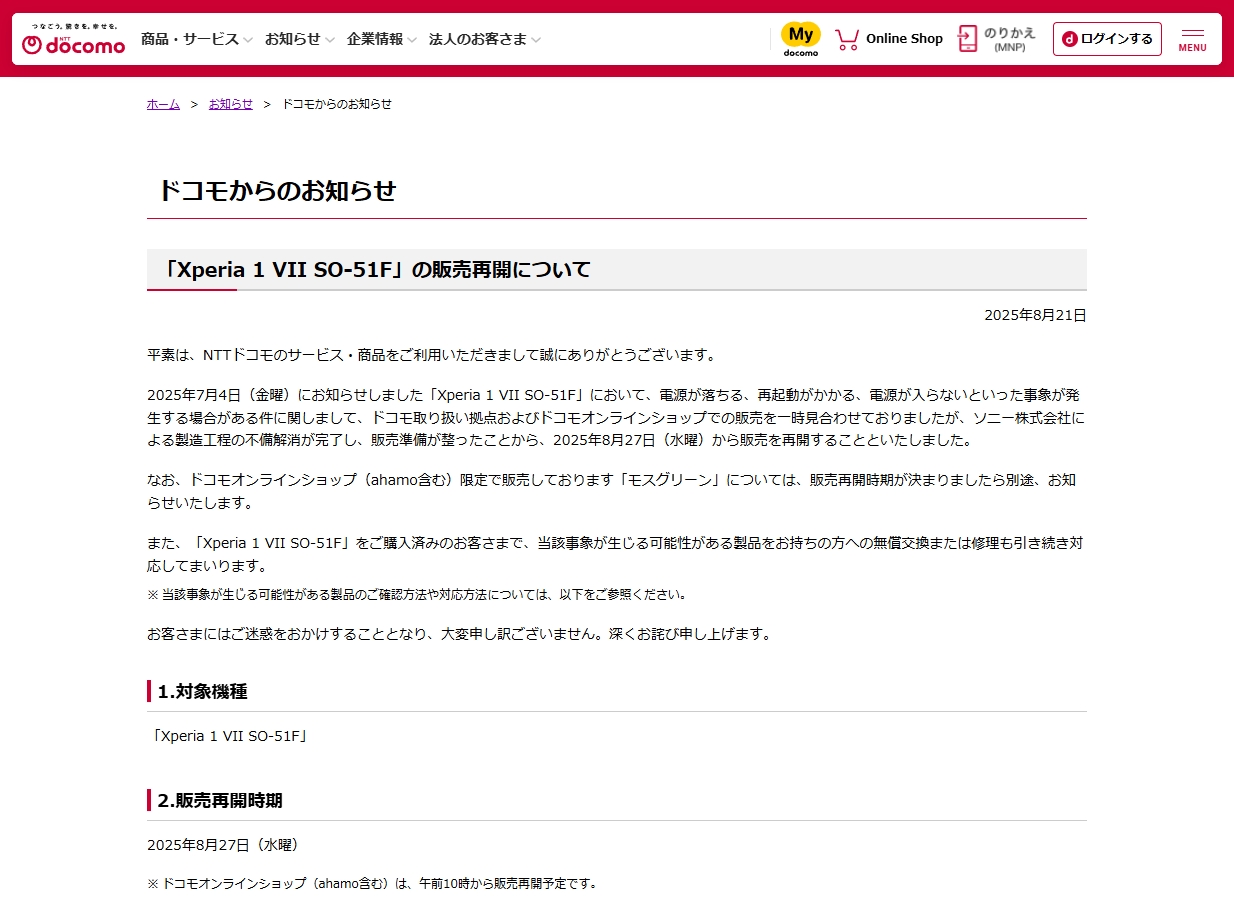Screen dimensions: 1234x916
Task: Click the ログインする button label
Action: [x=1117, y=39]
